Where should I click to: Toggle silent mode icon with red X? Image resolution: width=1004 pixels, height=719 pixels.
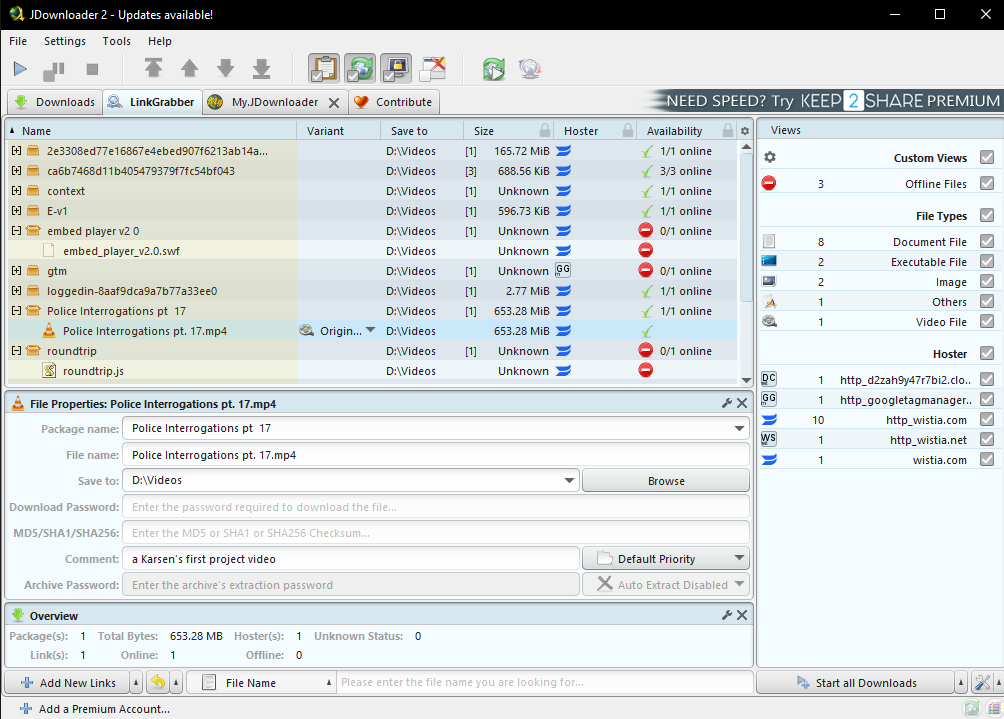pos(432,68)
